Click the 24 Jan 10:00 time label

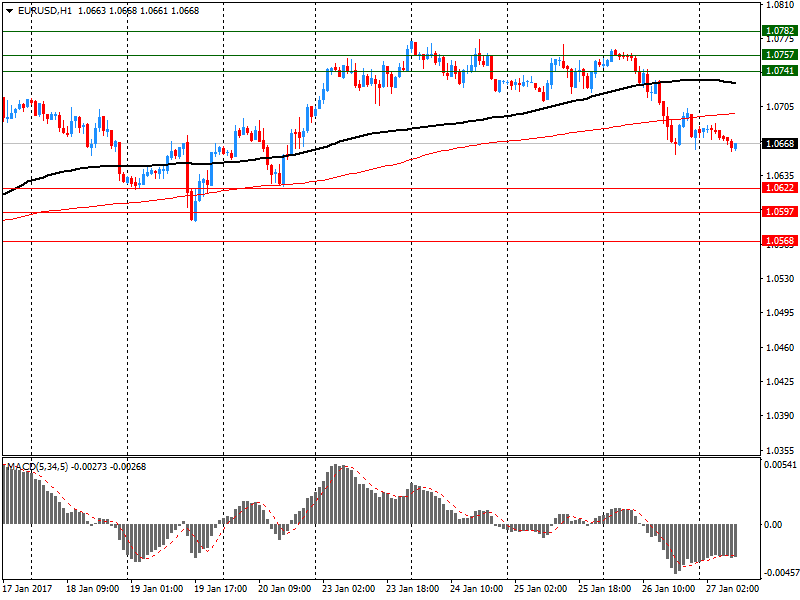477,588
